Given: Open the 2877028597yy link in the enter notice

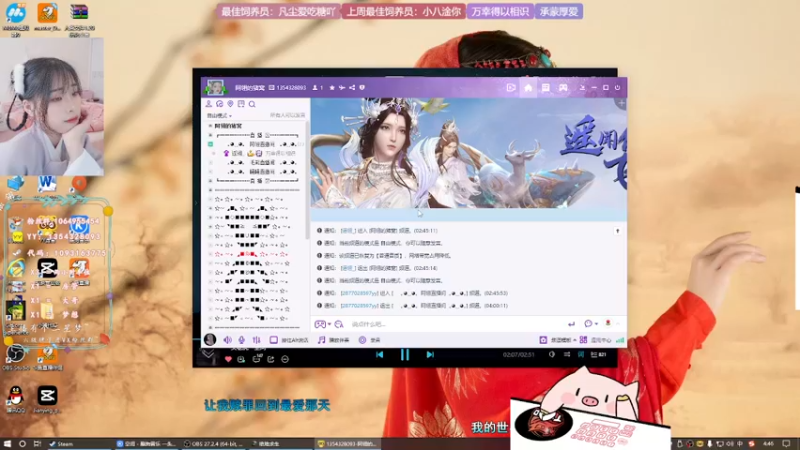Looking at the screenshot, I should click(359, 293).
